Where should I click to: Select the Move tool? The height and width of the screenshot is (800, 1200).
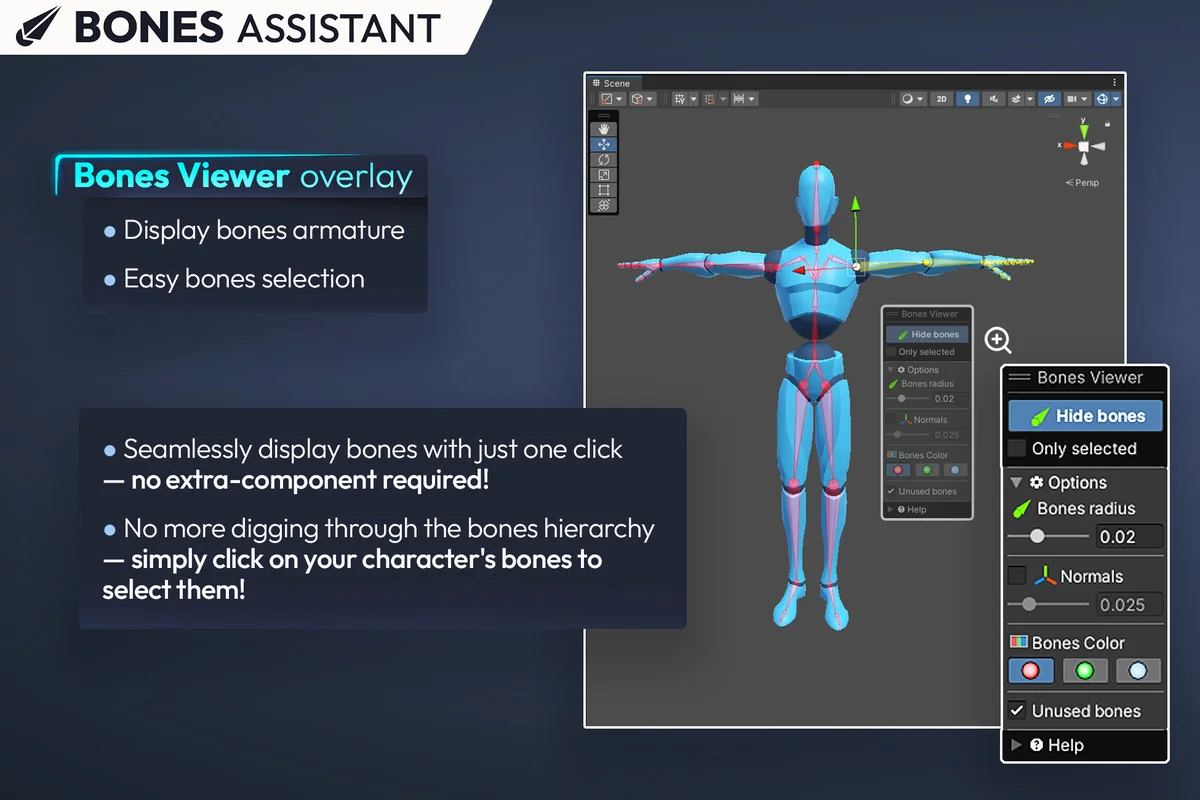click(x=603, y=144)
